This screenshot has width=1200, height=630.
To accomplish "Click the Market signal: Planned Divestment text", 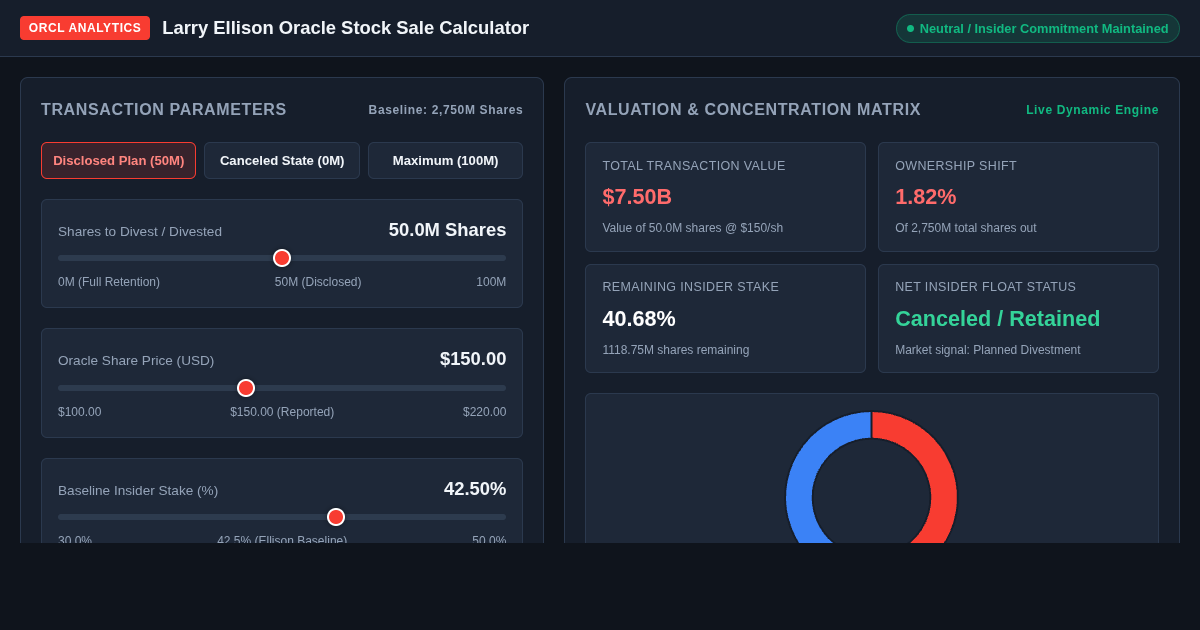I will click(x=988, y=350).
